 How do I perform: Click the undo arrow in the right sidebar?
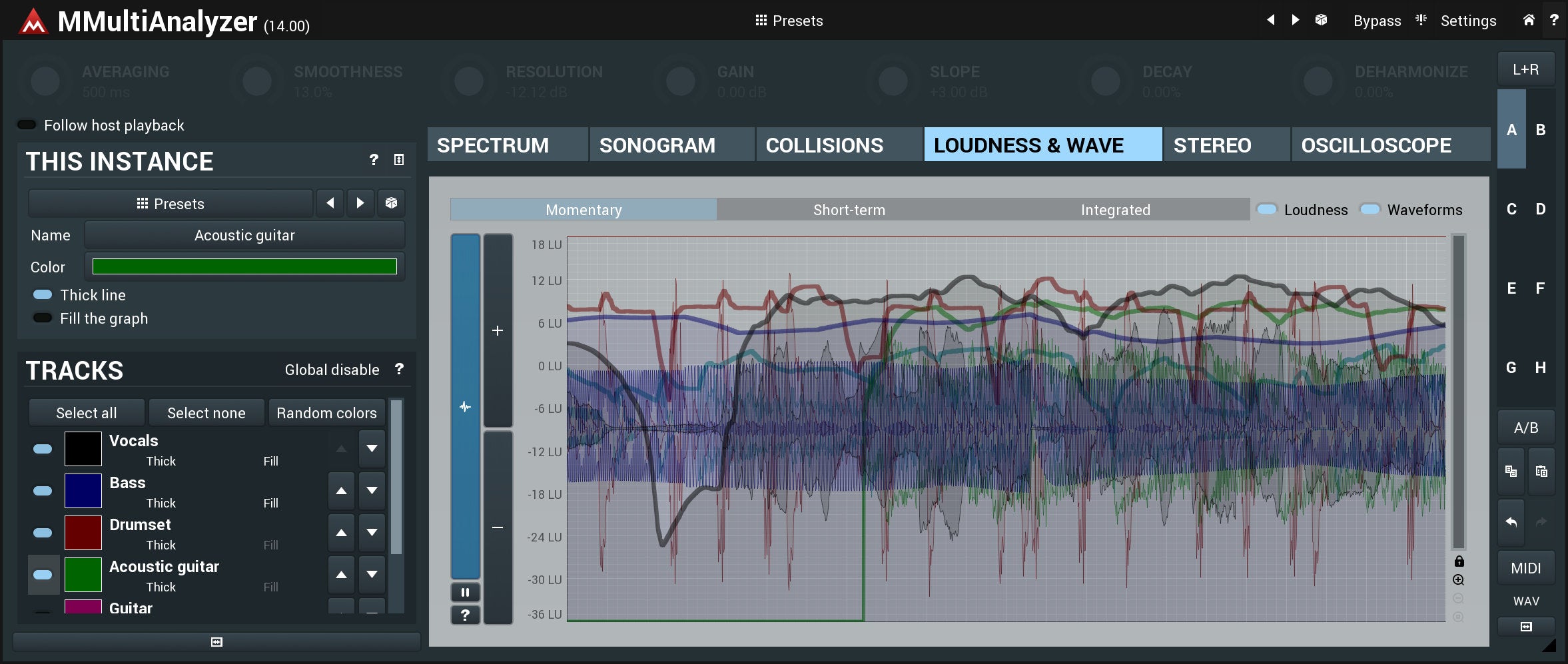pyautogui.click(x=1511, y=522)
